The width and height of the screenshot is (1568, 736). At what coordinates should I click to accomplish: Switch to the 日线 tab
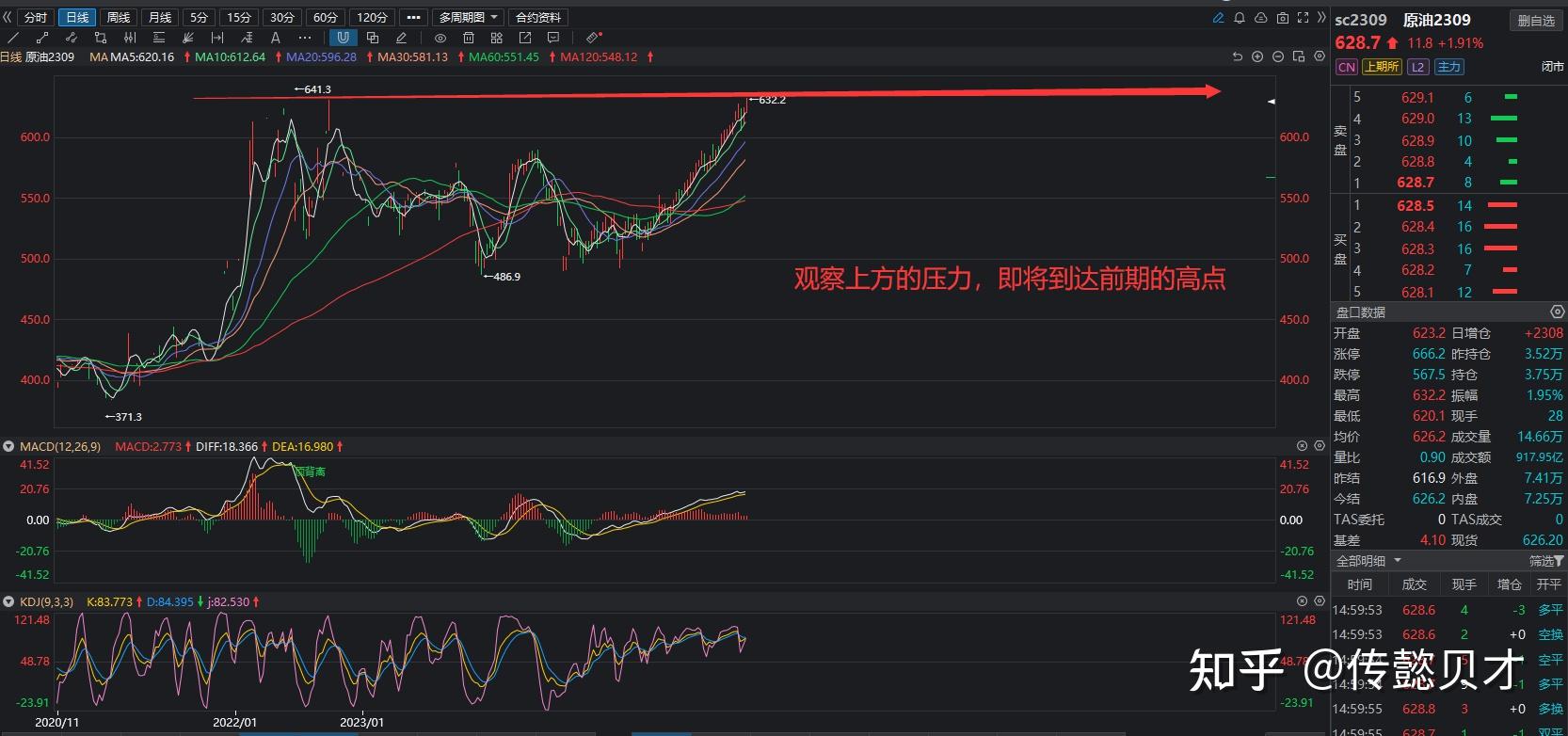tap(77, 18)
